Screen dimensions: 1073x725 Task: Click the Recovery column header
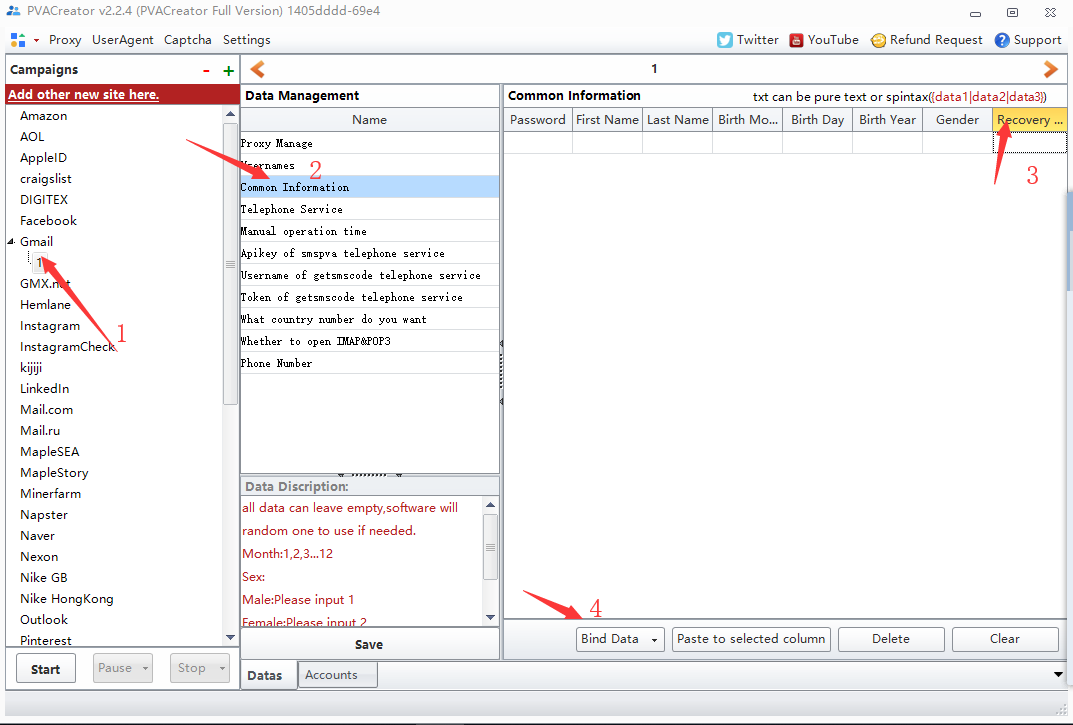tap(1029, 120)
